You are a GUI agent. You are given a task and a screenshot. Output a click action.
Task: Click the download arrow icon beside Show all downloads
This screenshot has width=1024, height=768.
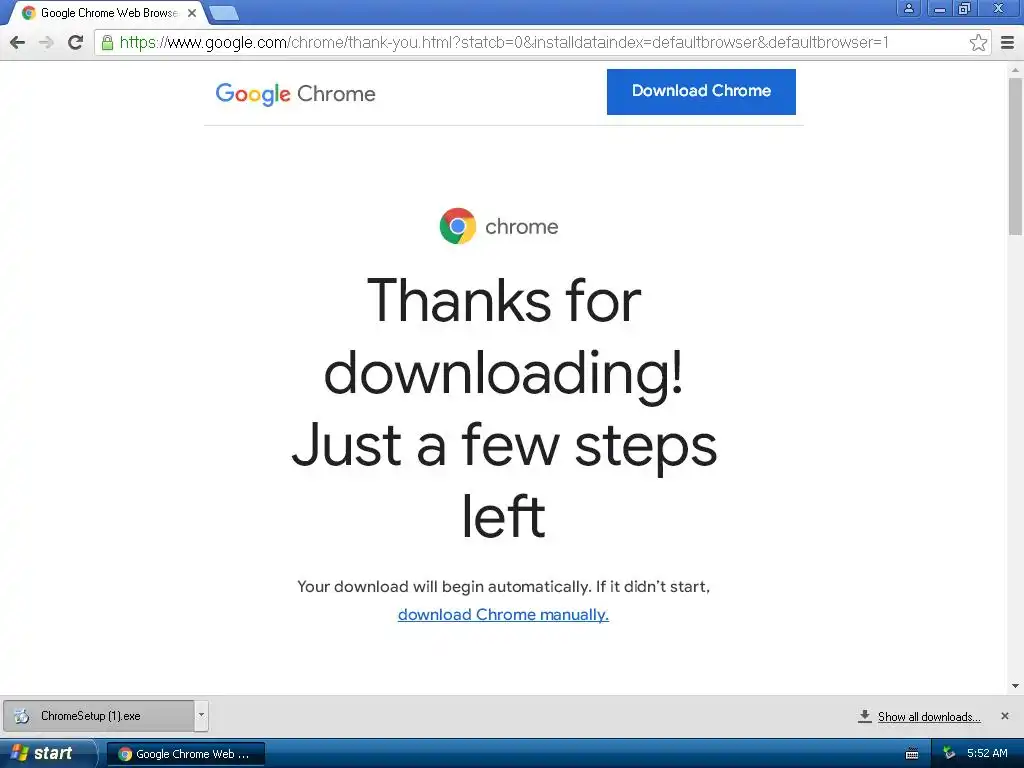(x=865, y=716)
